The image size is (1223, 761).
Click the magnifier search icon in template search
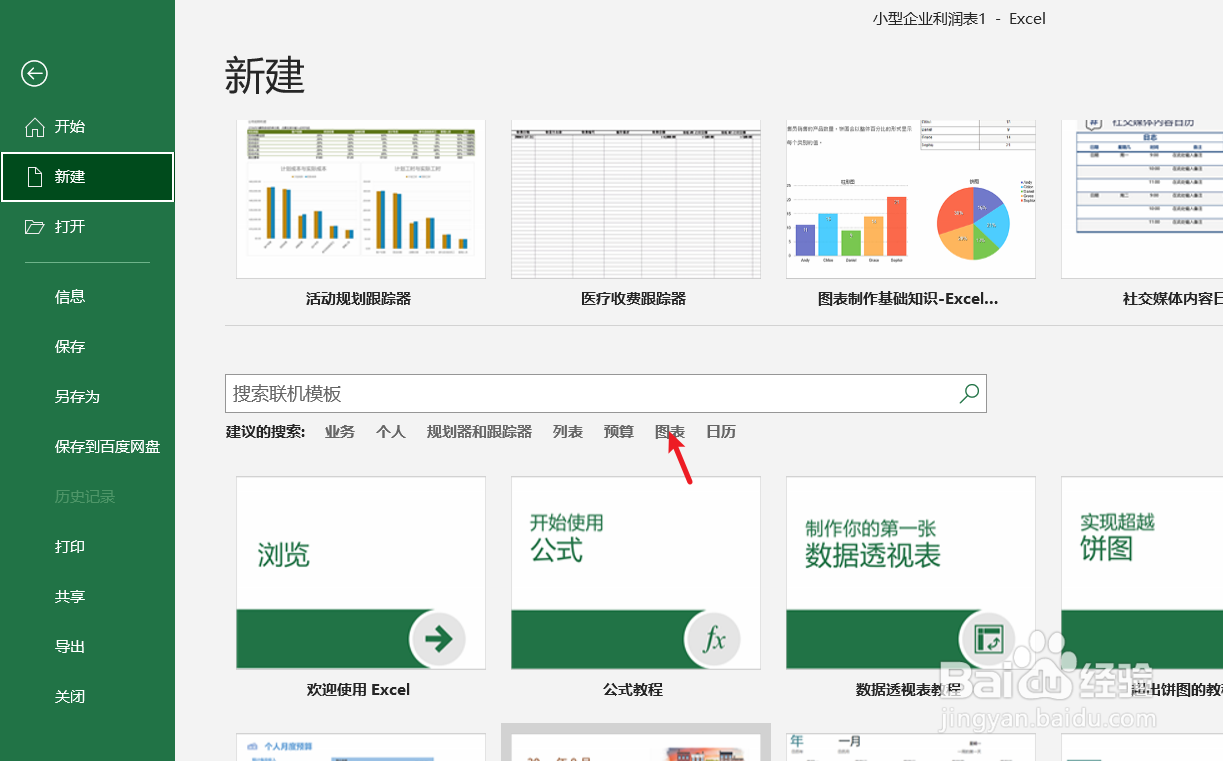coord(969,394)
